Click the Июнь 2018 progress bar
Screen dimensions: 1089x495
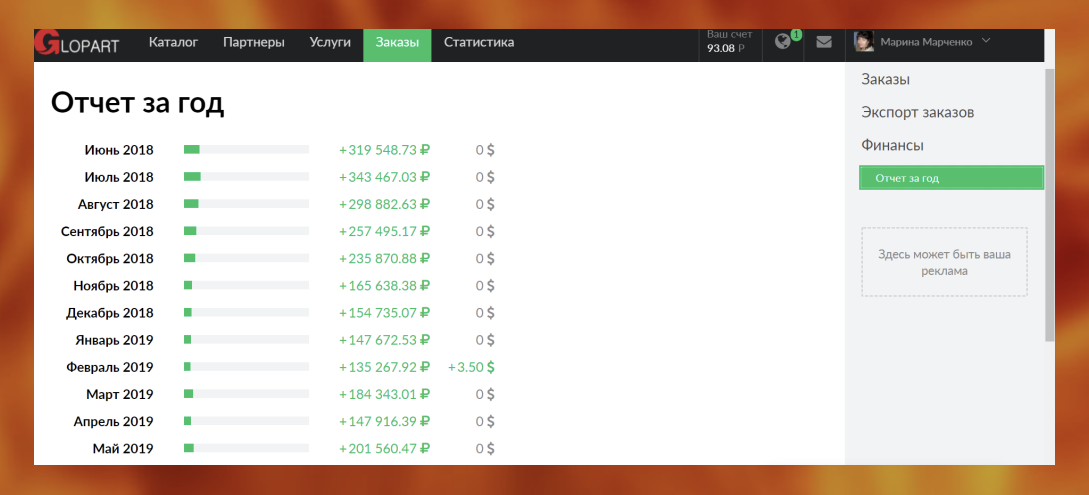(247, 149)
